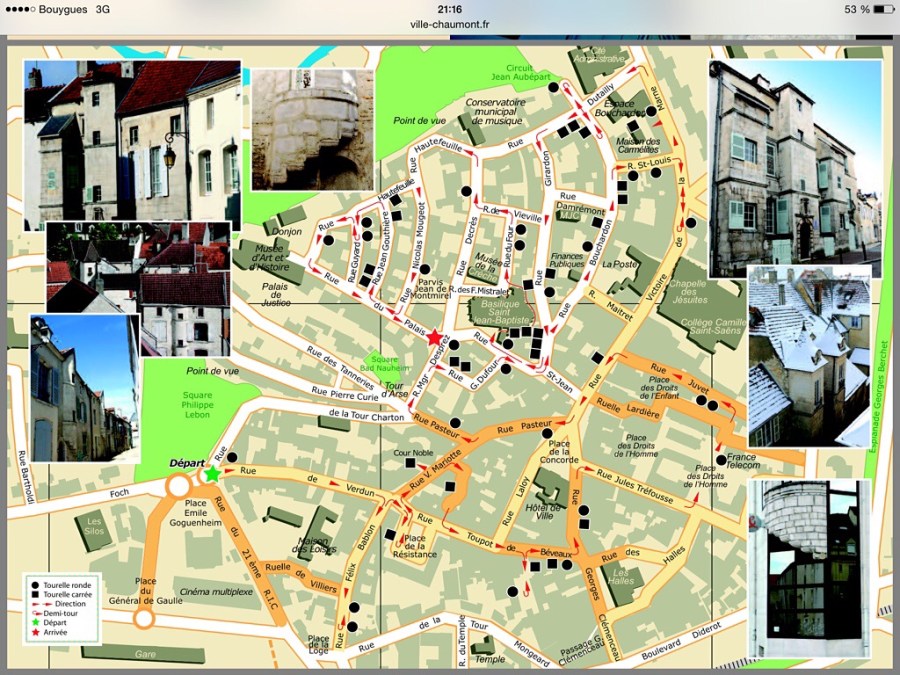Screen dimensions: 900x675
Task: Select the Place du Général de Gaulle roundabout circle
Action: click(144, 619)
